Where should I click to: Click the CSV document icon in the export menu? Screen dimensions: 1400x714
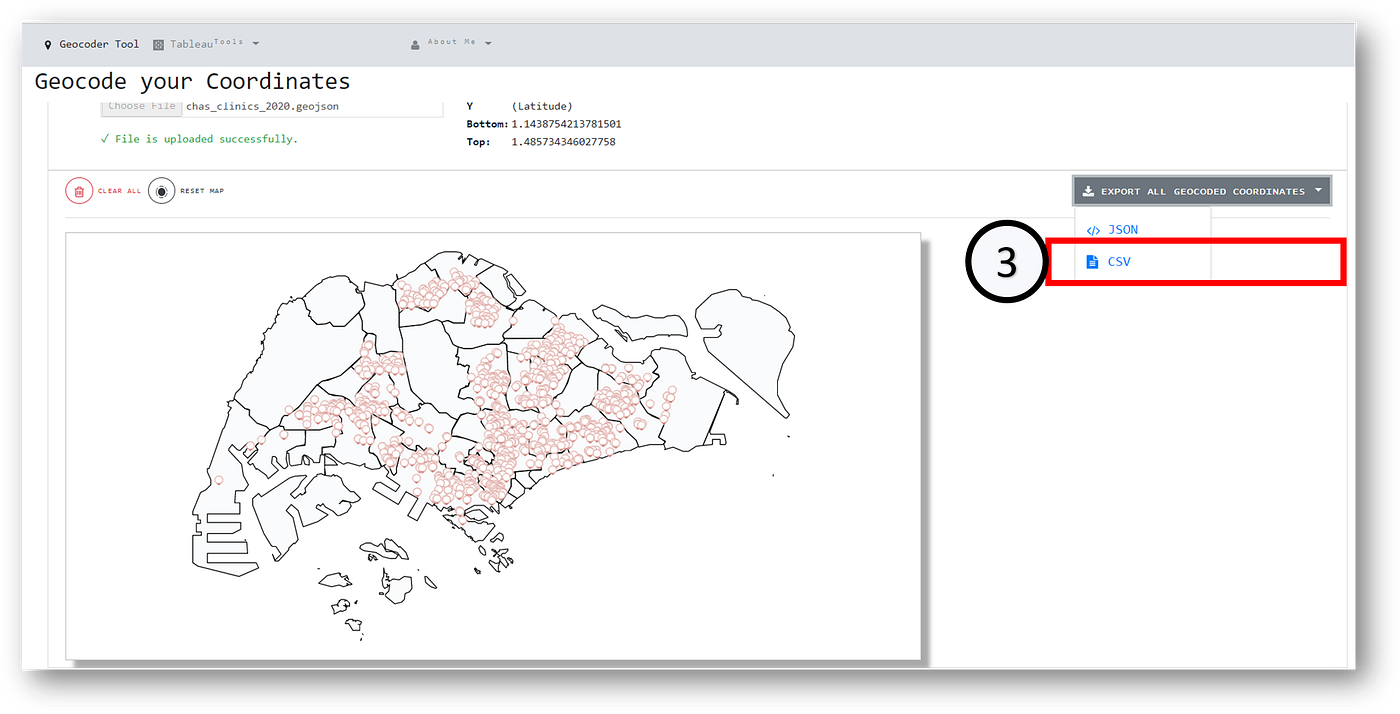pyautogui.click(x=1091, y=261)
